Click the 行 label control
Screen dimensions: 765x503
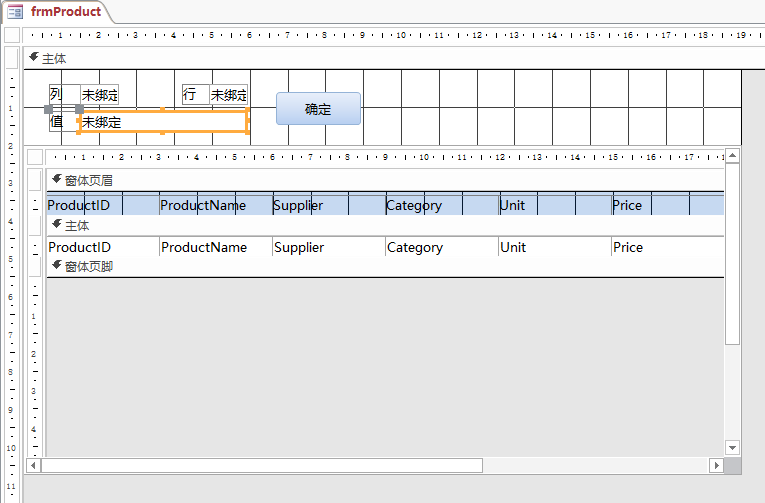click(x=196, y=94)
